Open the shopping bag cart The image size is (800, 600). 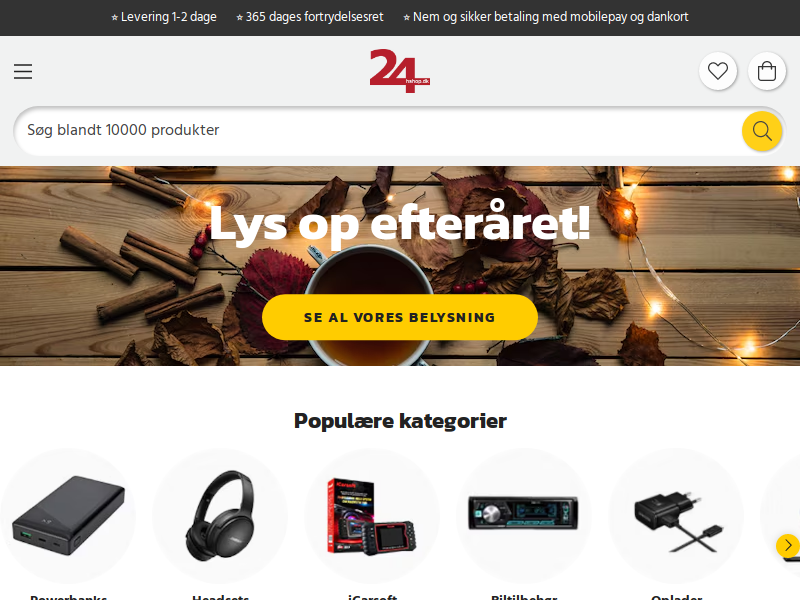coord(767,71)
